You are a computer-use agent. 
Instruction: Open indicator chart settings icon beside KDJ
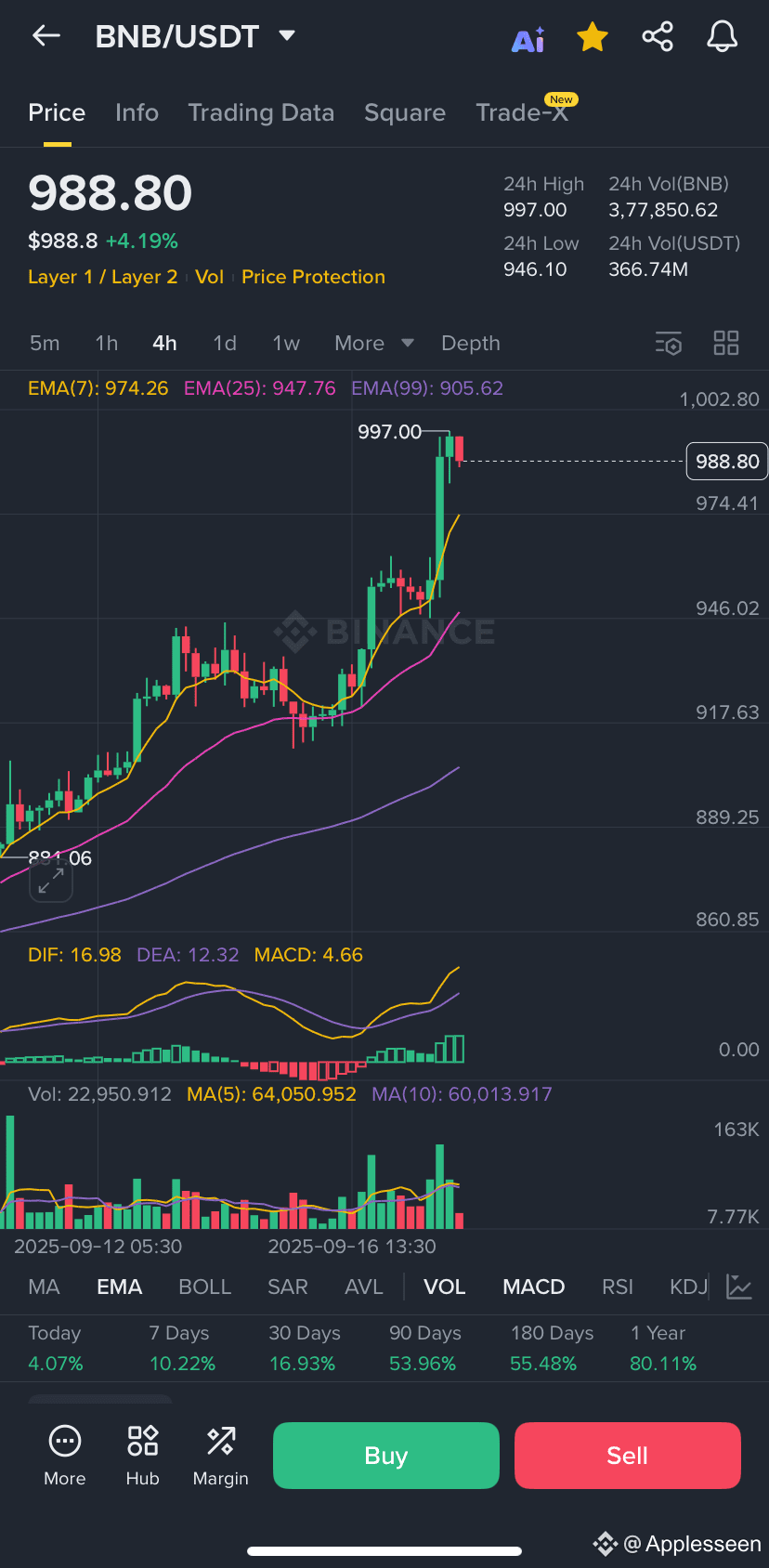click(x=739, y=1287)
